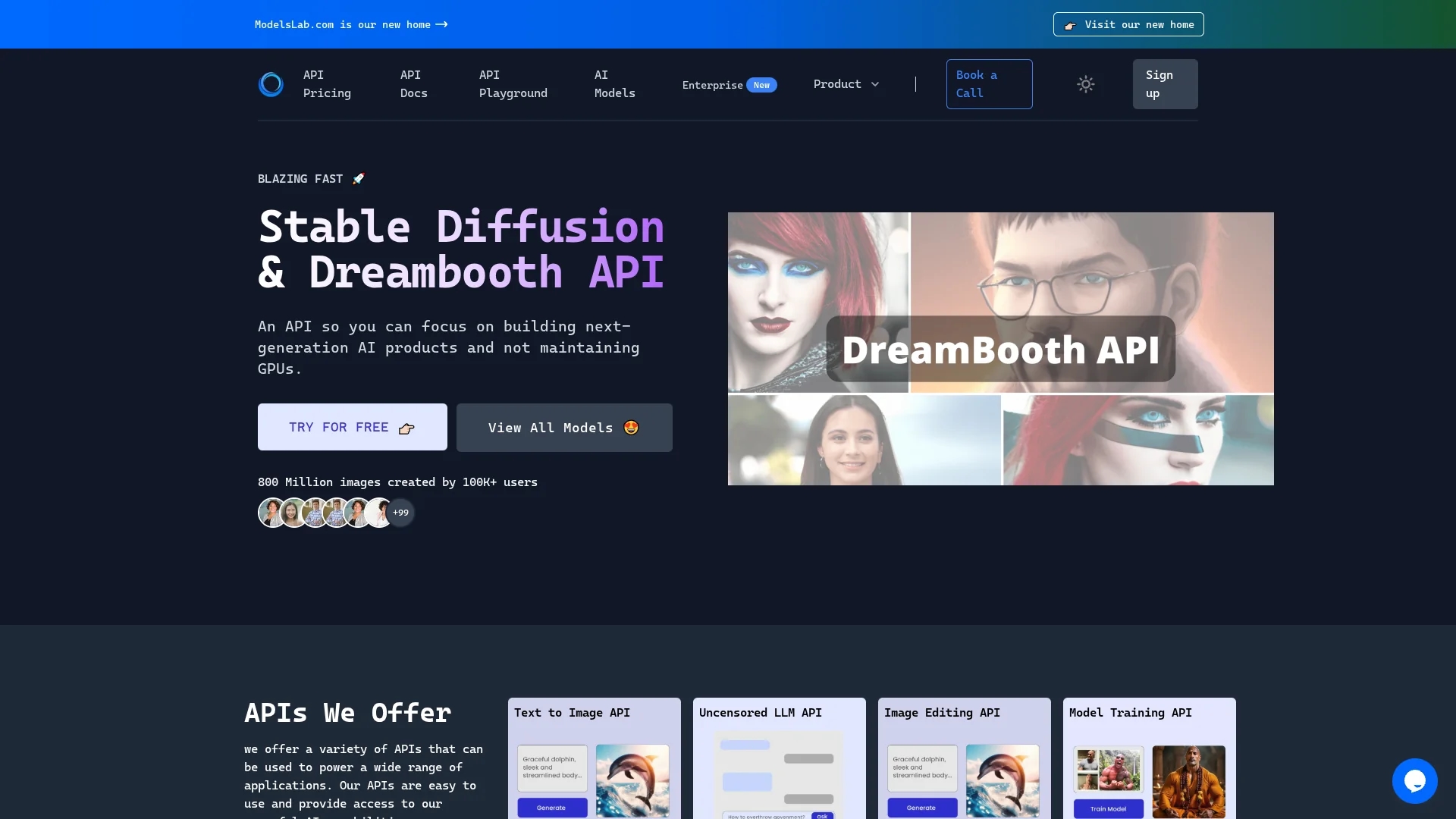Toggle the sun light-mode icon
This screenshot has height=819, width=1456.
pos(1086,84)
